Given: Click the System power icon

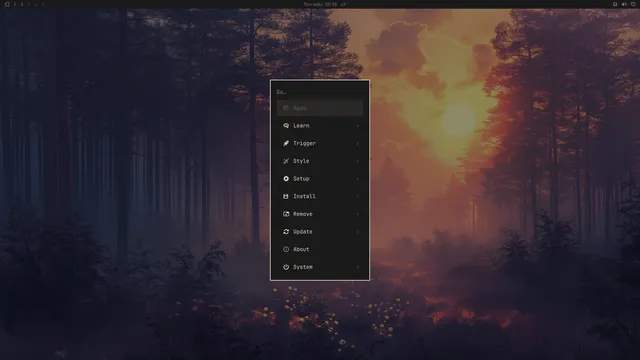Looking at the screenshot, I should pos(286,267).
